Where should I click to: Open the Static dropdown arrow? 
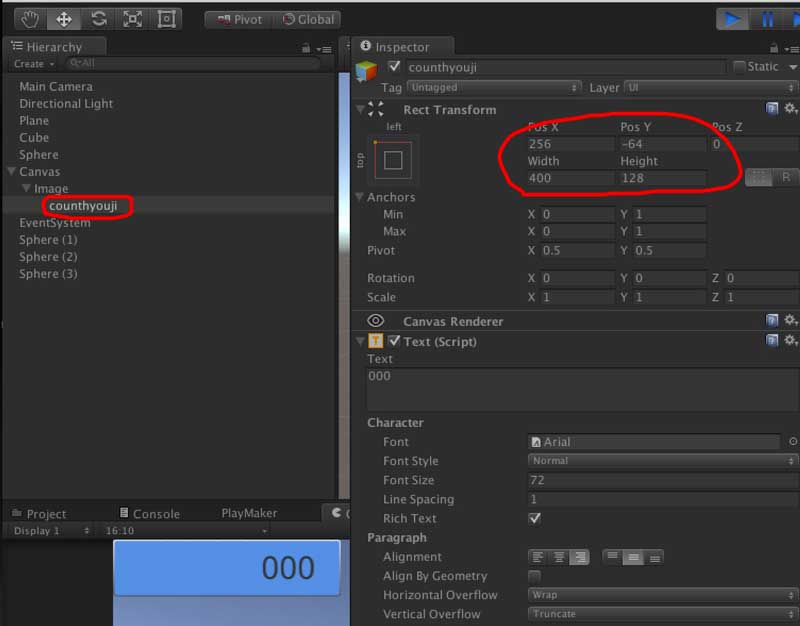pos(793,67)
